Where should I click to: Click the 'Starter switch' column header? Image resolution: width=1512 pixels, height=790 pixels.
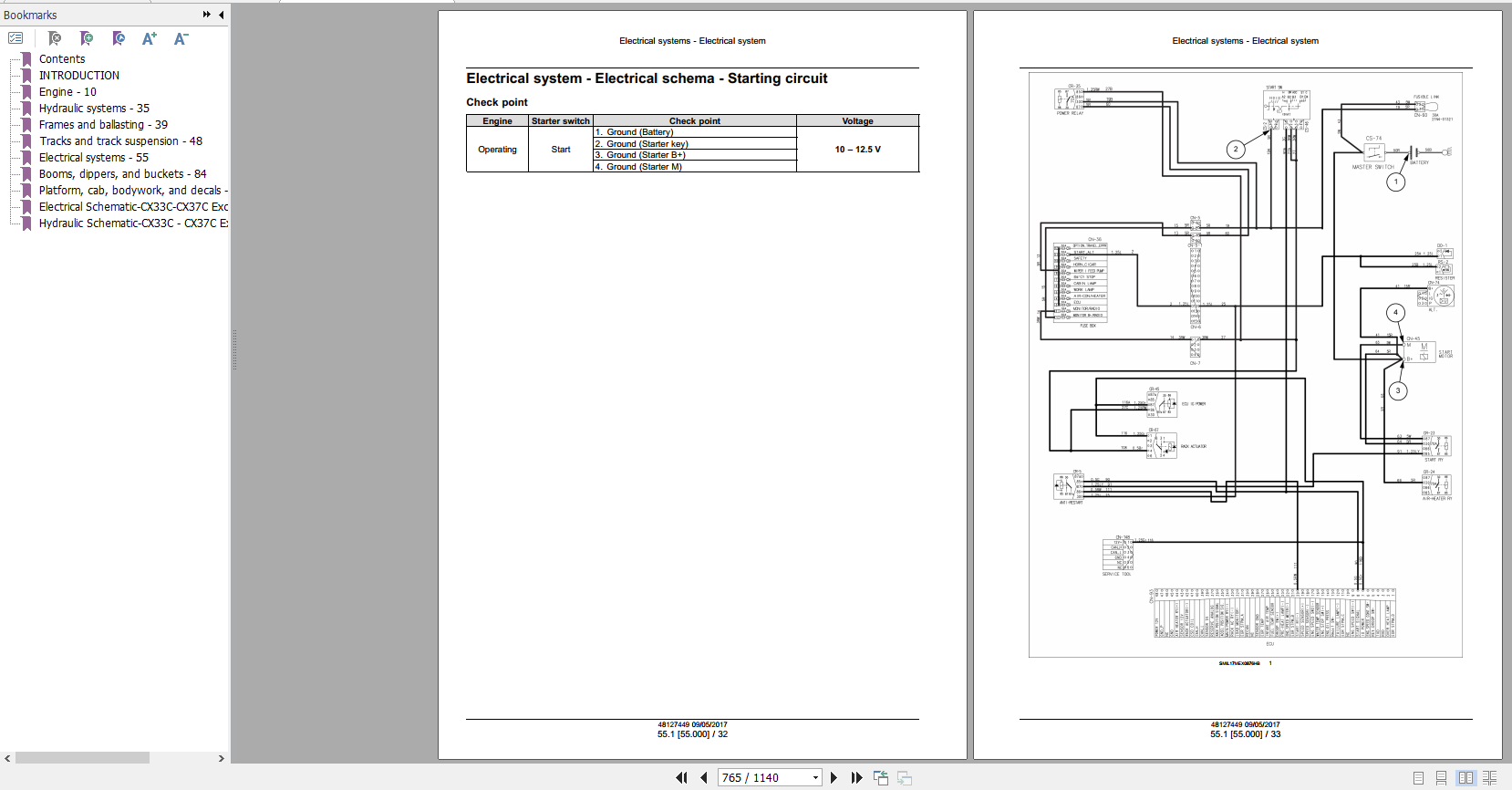point(561,121)
